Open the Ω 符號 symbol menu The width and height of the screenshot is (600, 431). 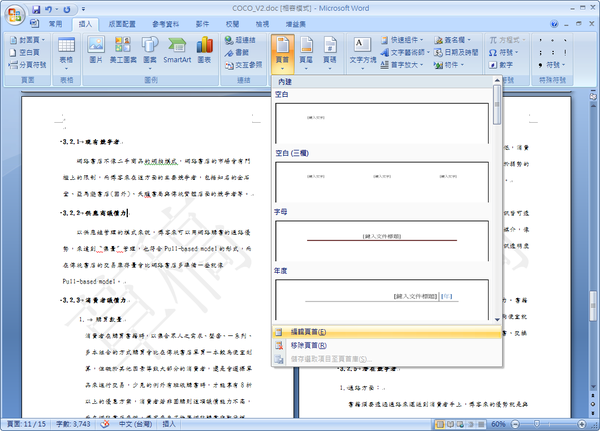(504, 52)
